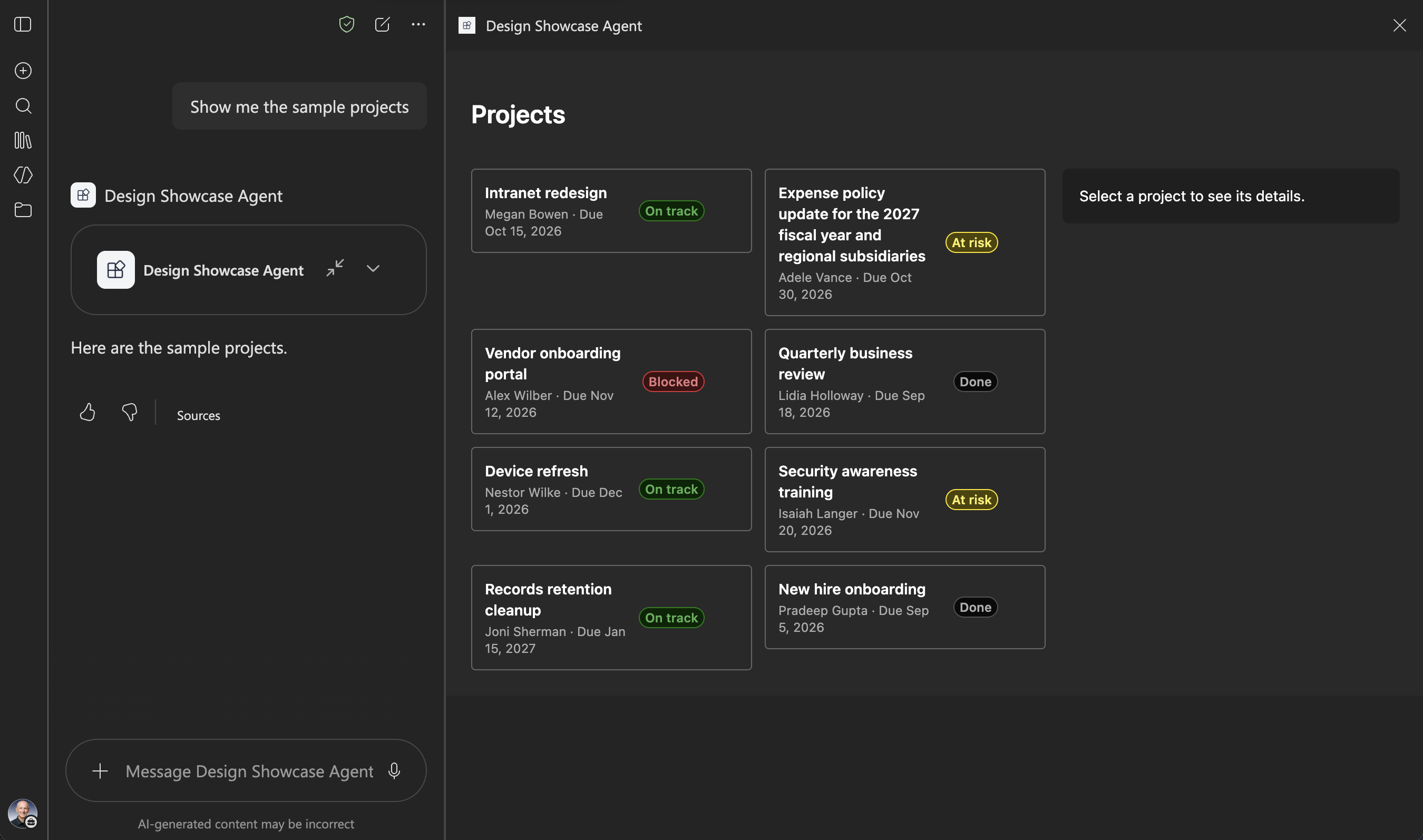Click At risk badge on Expense policy
This screenshot has width=1423, height=840.
[x=971, y=242]
